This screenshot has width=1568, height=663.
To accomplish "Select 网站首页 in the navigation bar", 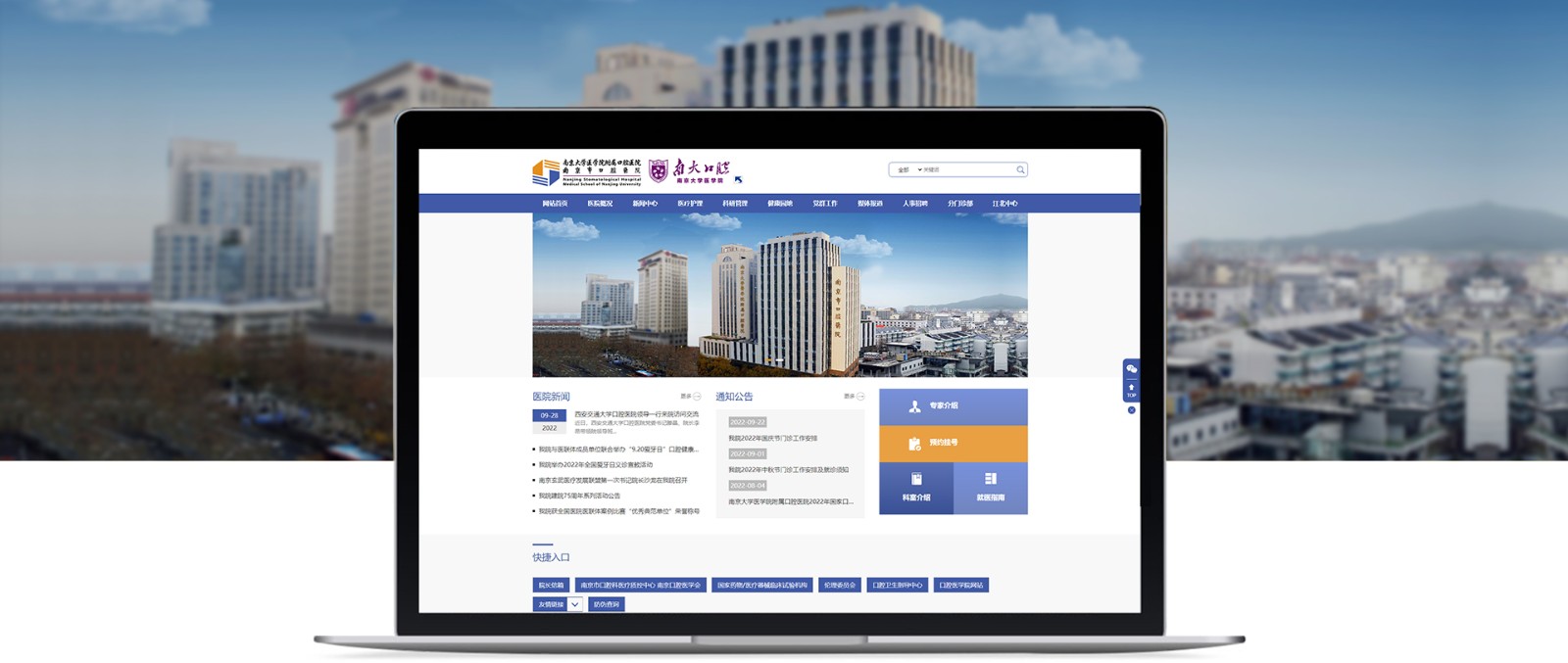I will 555,204.
